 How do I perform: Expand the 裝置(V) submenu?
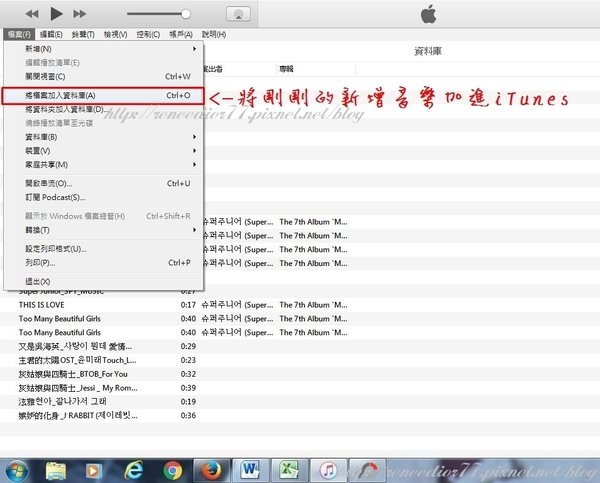(x=103, y=151)
